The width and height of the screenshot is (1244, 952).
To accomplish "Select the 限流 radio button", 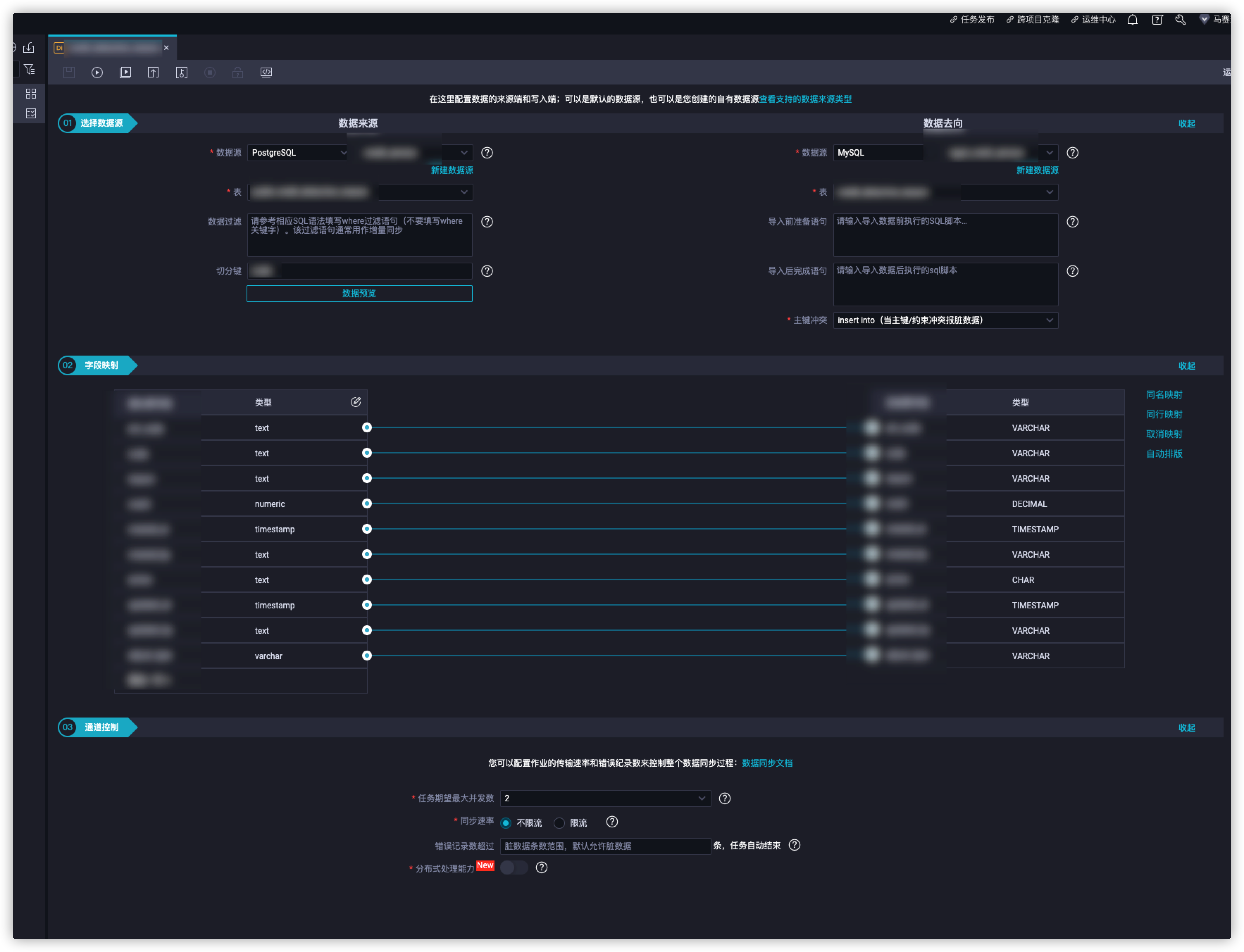I will pos(559,823).
